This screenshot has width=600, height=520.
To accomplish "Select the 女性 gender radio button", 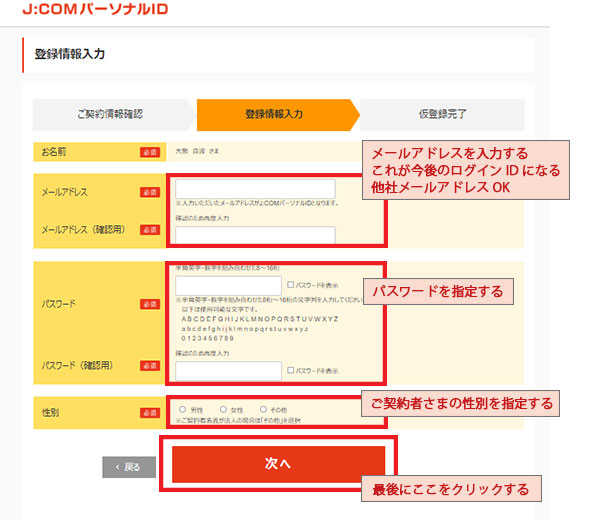I will point(223,409).
